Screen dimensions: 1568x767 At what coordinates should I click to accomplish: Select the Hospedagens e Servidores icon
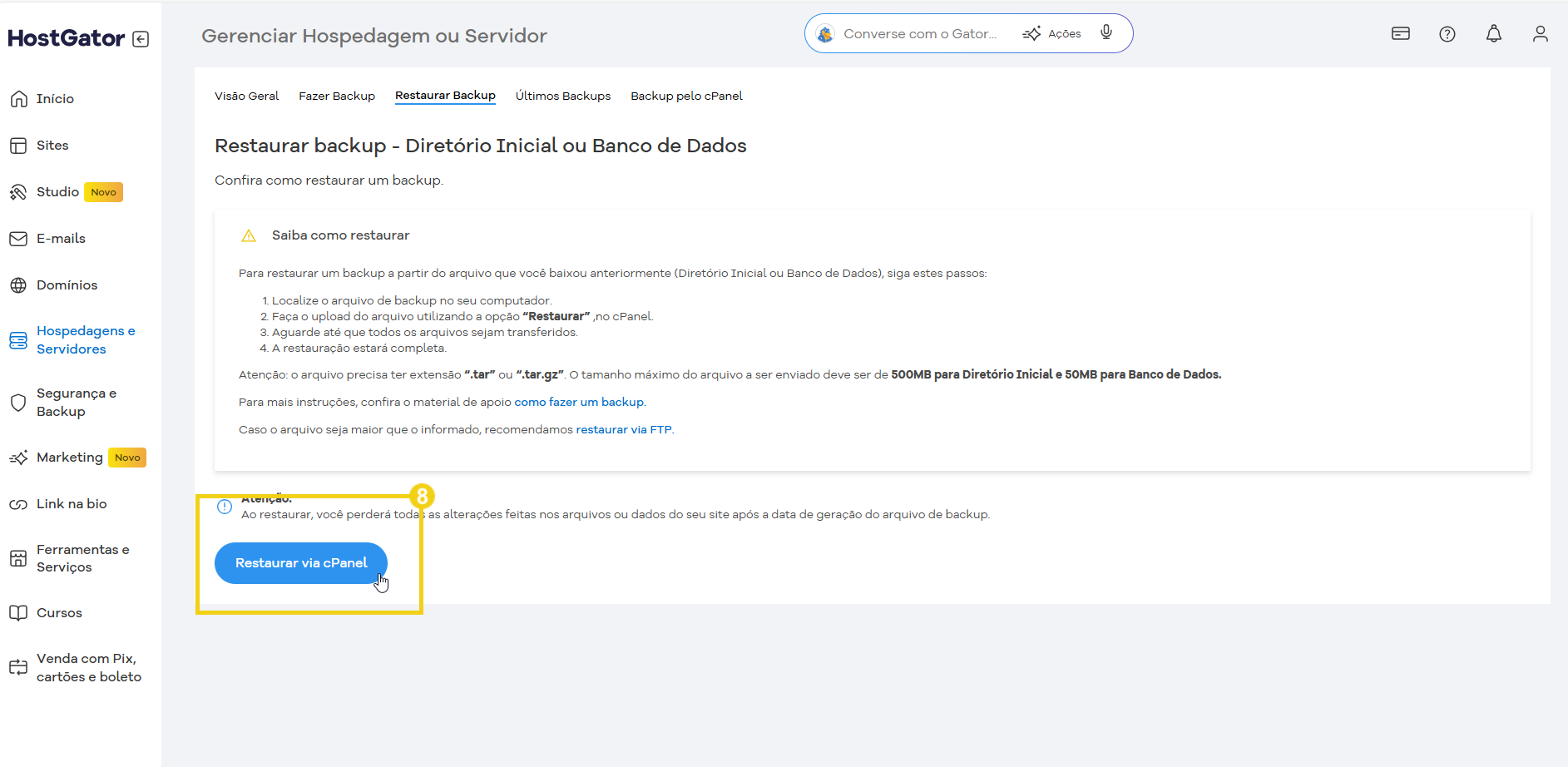point(18,340)
